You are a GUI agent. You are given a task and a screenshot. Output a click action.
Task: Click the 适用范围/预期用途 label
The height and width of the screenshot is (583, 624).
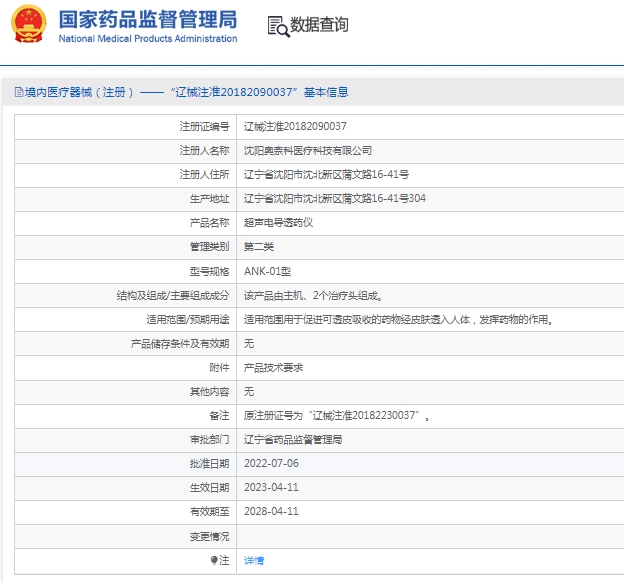tap(188, 319)
